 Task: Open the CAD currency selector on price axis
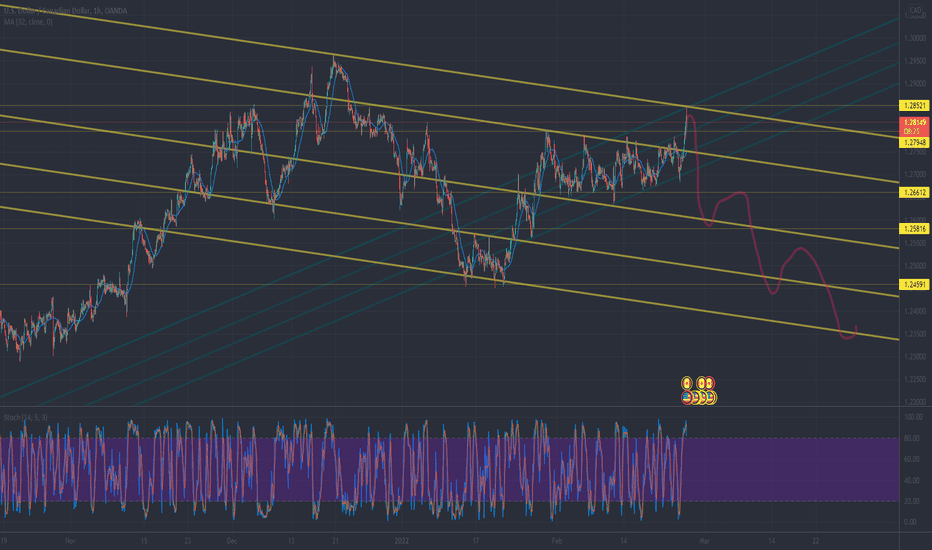[915, 10]
